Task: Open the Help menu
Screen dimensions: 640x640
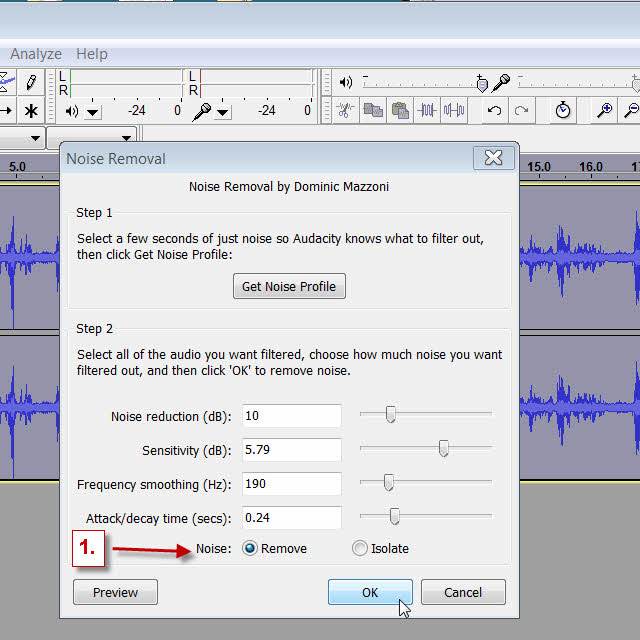Action: [92, 54]
